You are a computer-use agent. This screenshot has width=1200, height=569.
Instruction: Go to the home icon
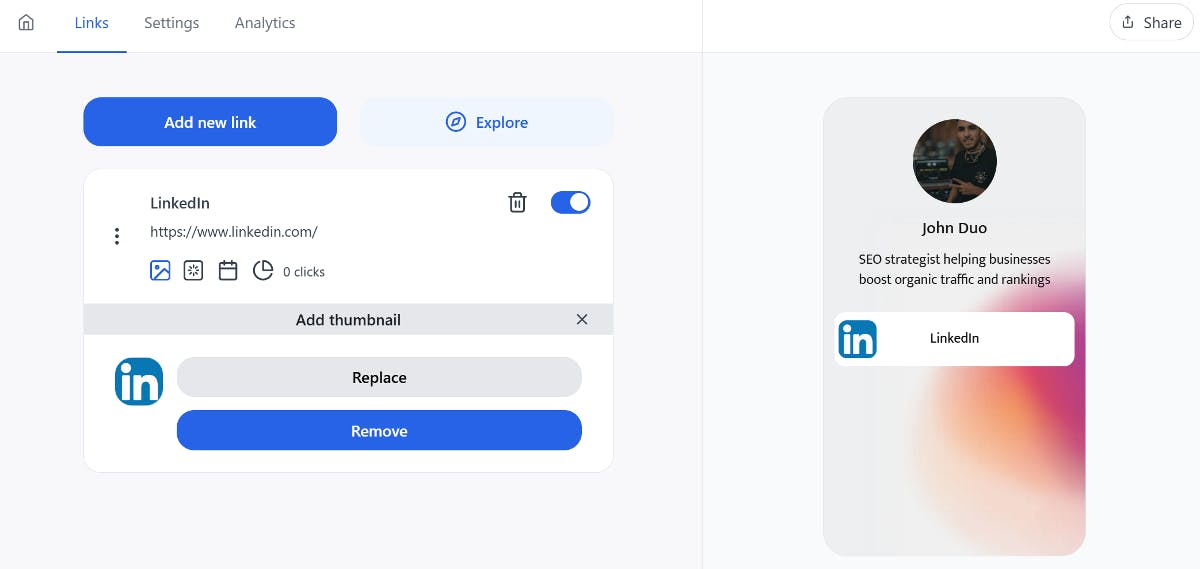point(26,23)
